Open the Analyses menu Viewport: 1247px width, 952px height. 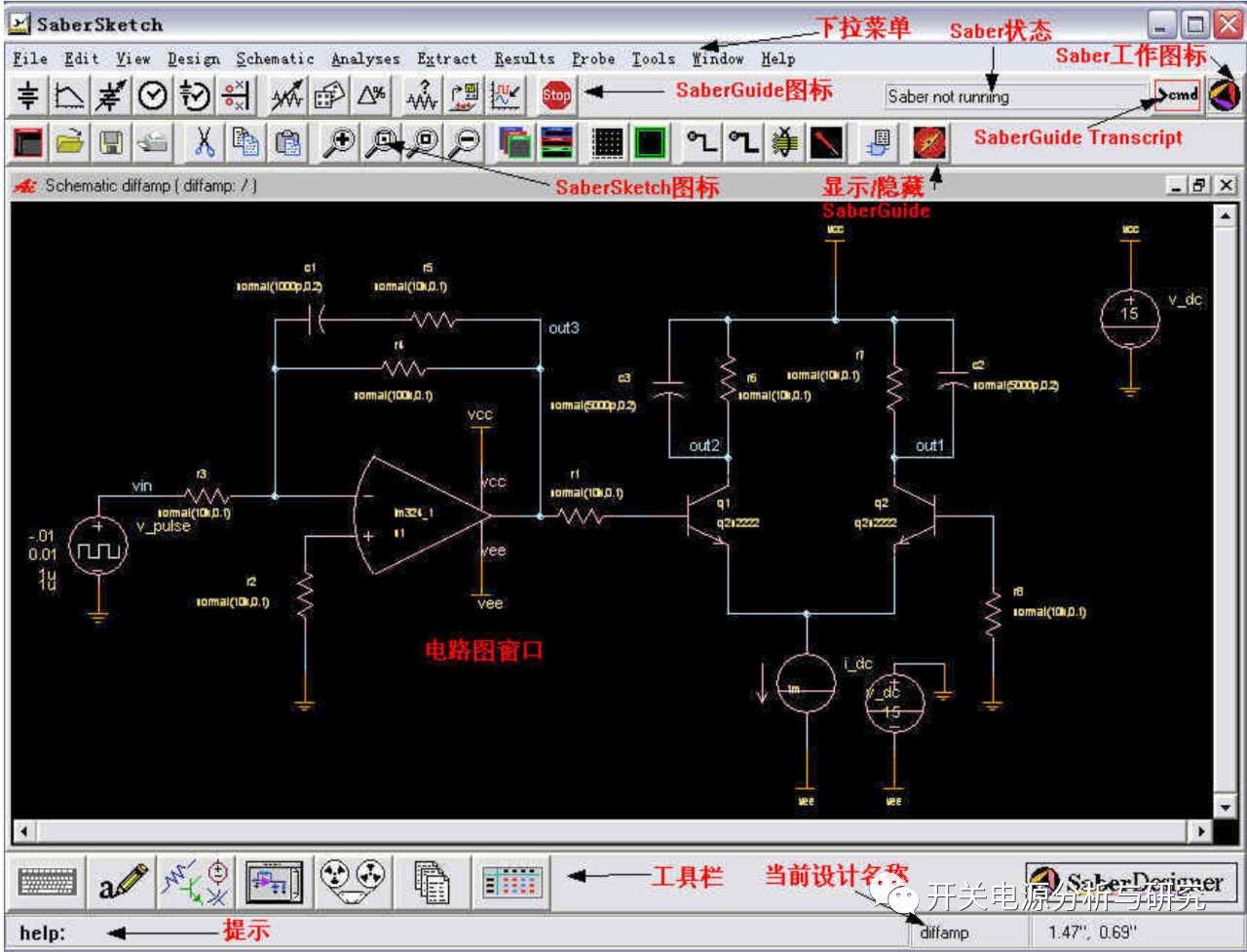coord(365,58)
